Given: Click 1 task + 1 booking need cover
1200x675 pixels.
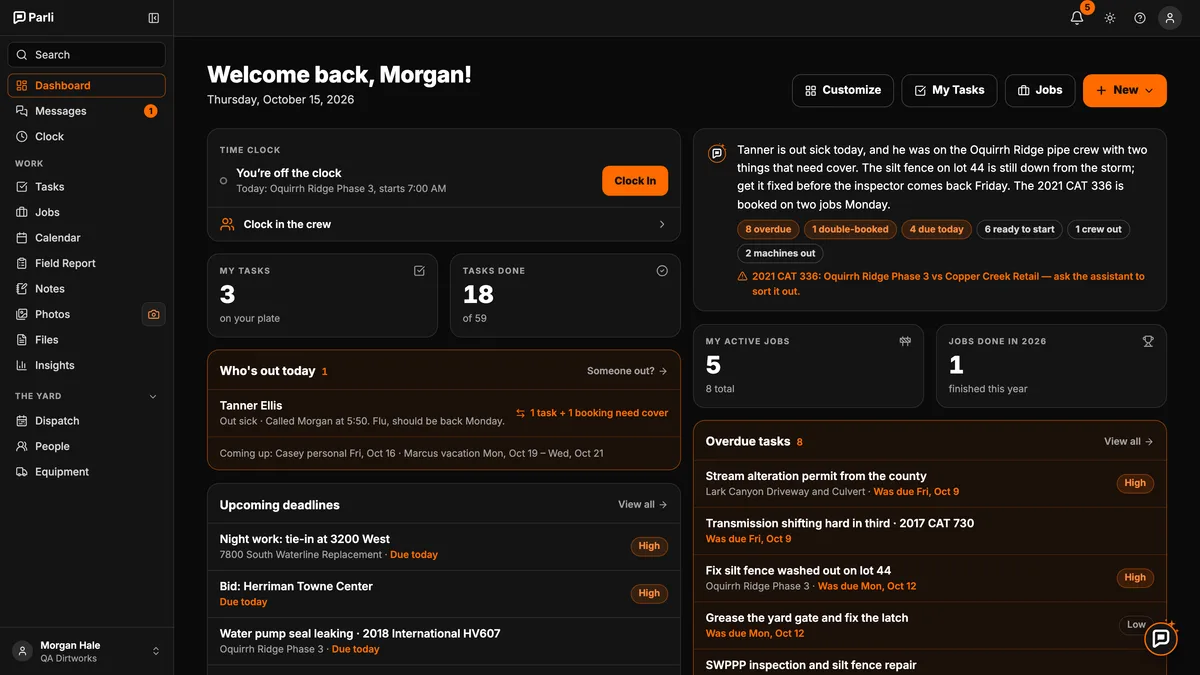Looking at the screenshot, I should click(x=592, y=413).
